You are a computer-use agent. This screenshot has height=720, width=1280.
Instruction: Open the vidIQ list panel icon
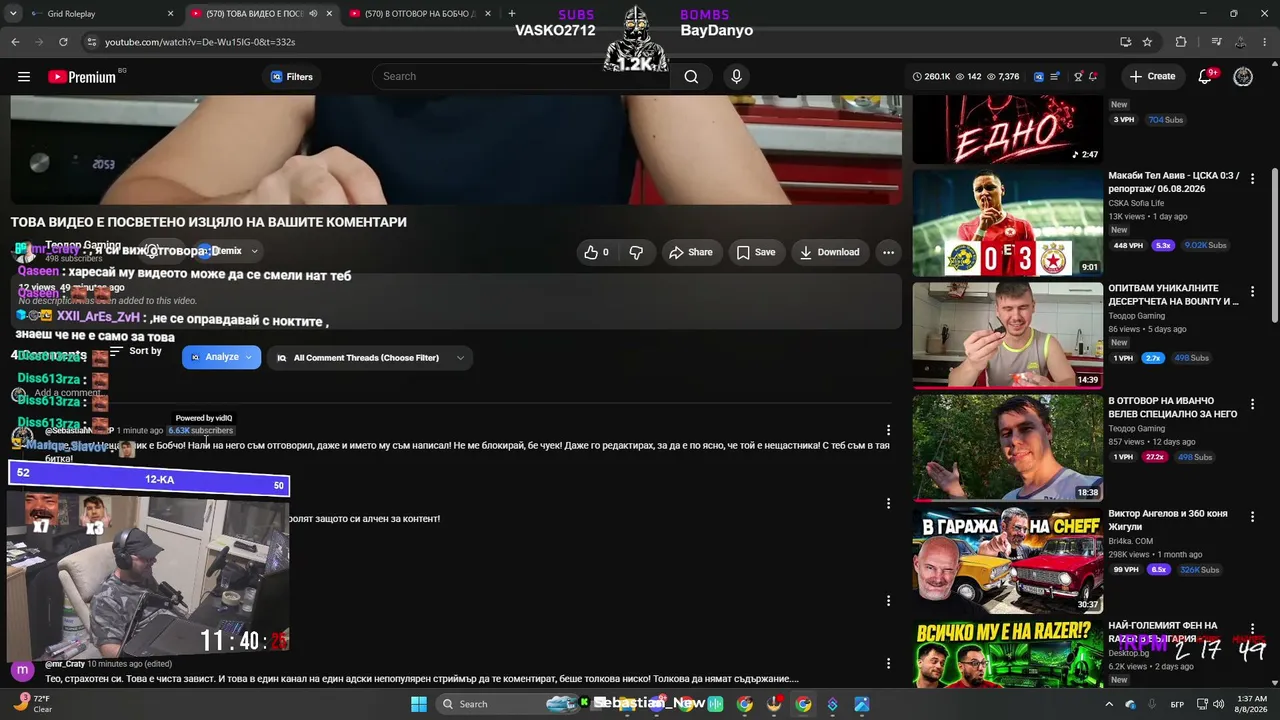1055,77
